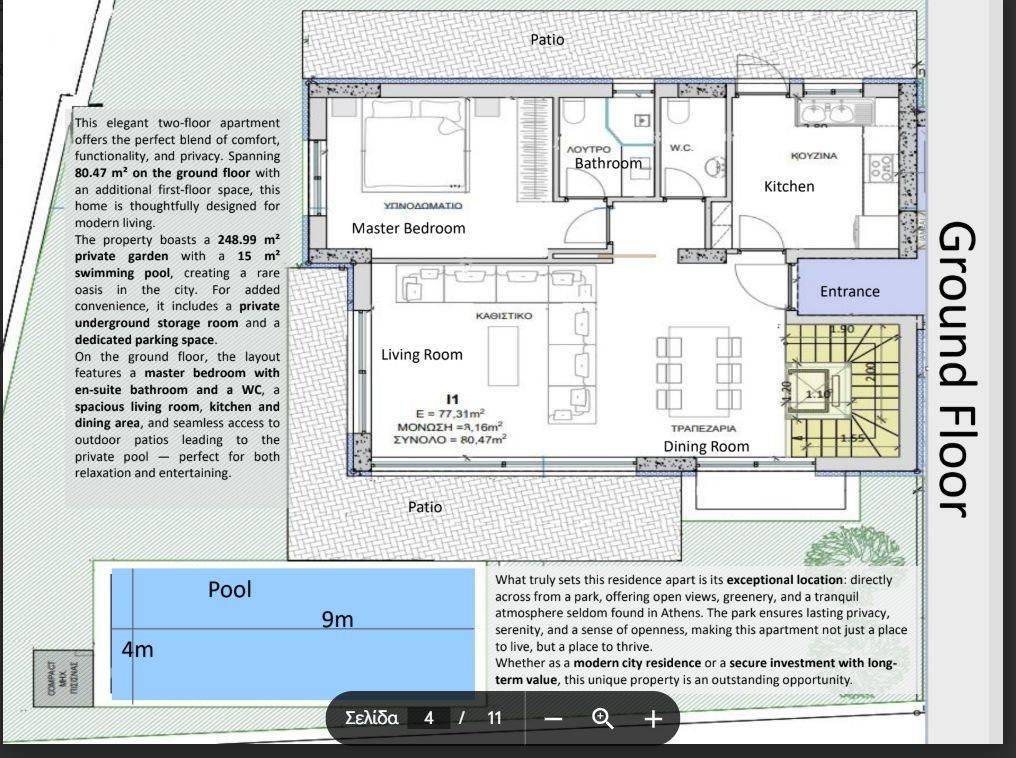The width and height of the screenshot is (1016, 758).
Task: Click the magnifier fit-zoom icon
Action: pyautogui.click(x=603, y=718)
